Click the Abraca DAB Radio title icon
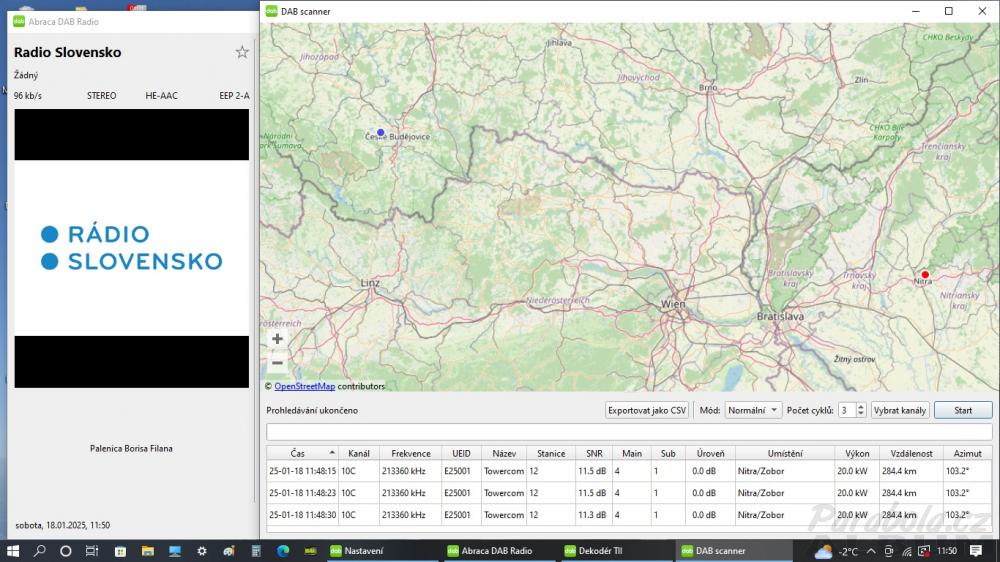The height and width of the screenshot is (562, 1000). click(19, 21)
